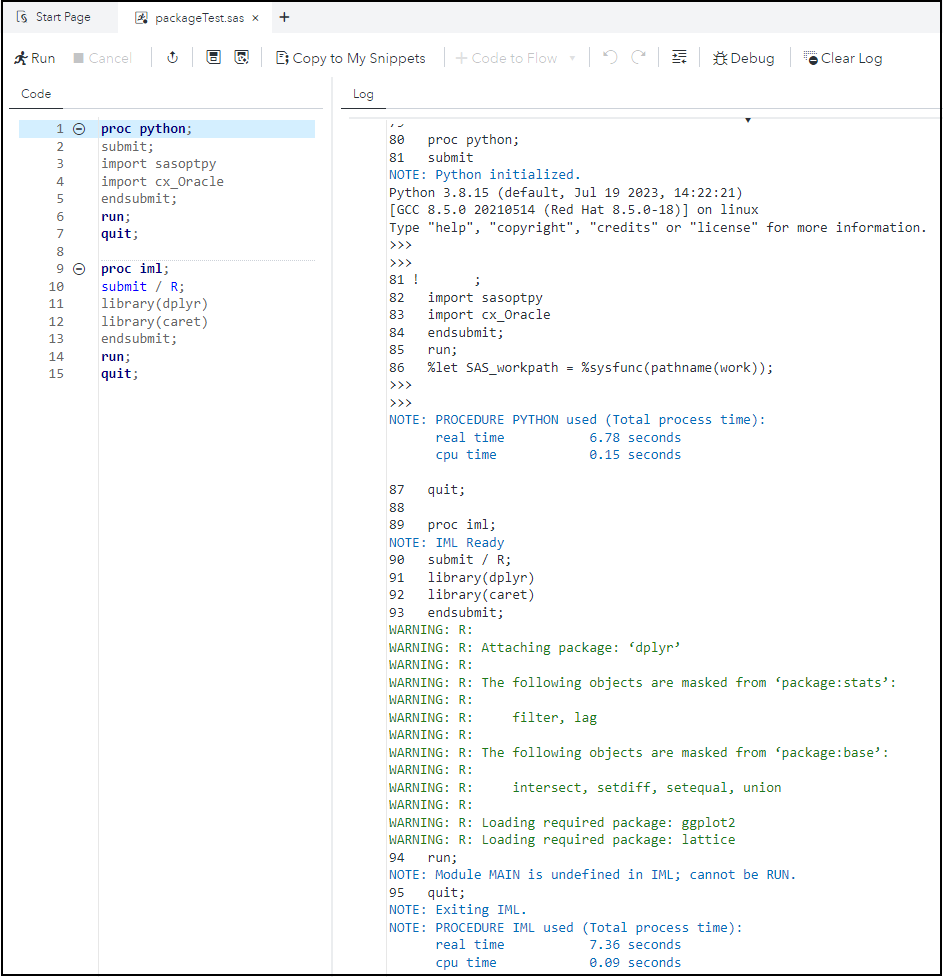943x977 pixels.
Task: Click the save-as icon in toolbar
Action: click(x=241, y=58)
